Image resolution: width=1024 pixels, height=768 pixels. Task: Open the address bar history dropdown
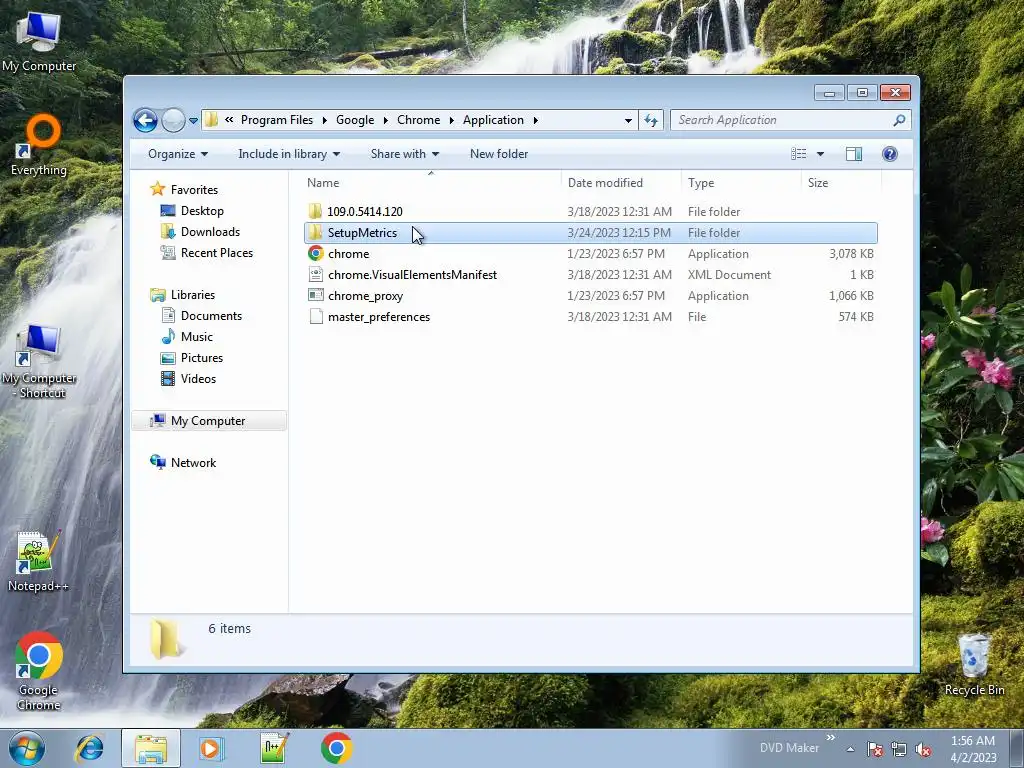click(628, 120)
